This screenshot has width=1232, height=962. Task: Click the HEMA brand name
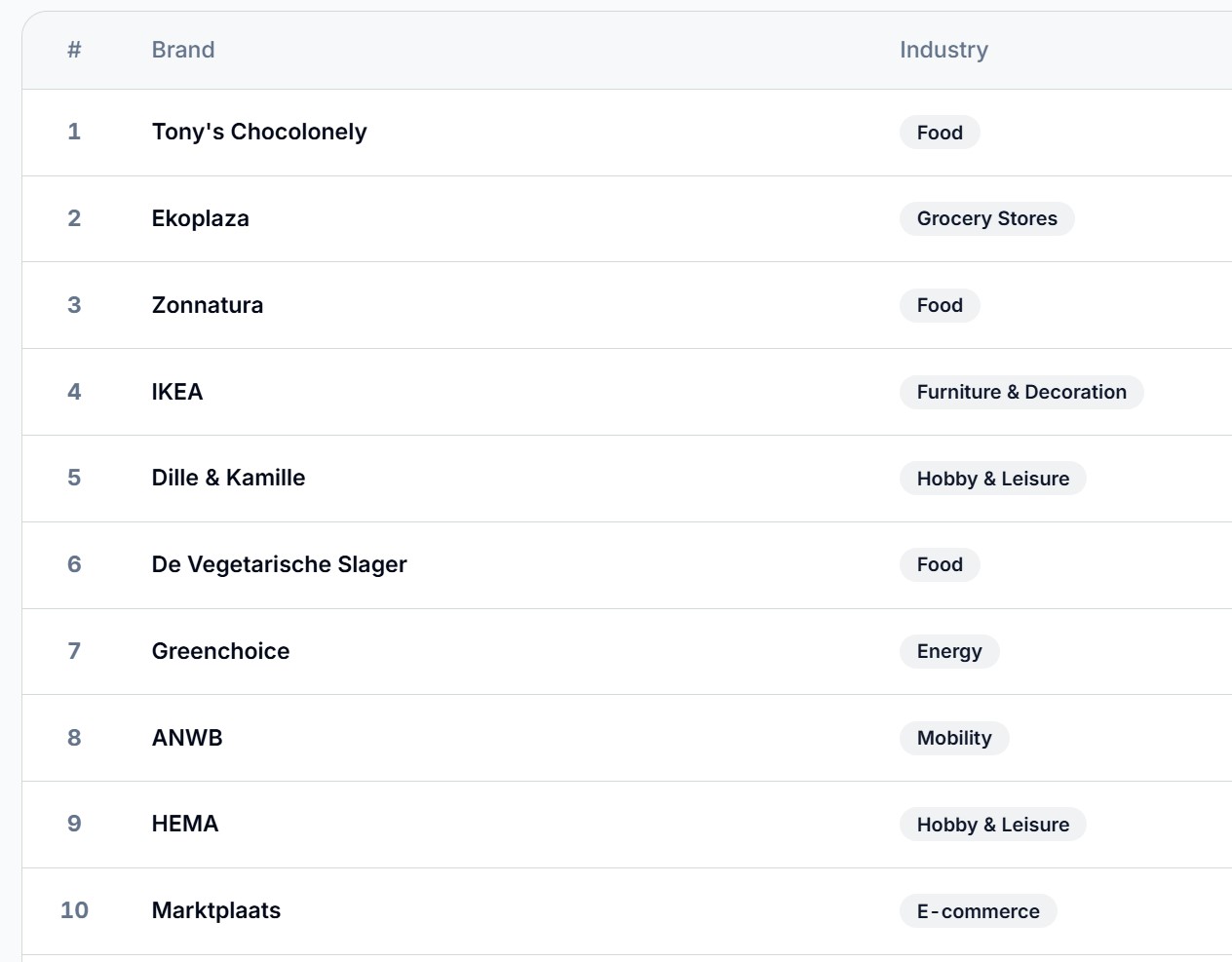(185, 824)
